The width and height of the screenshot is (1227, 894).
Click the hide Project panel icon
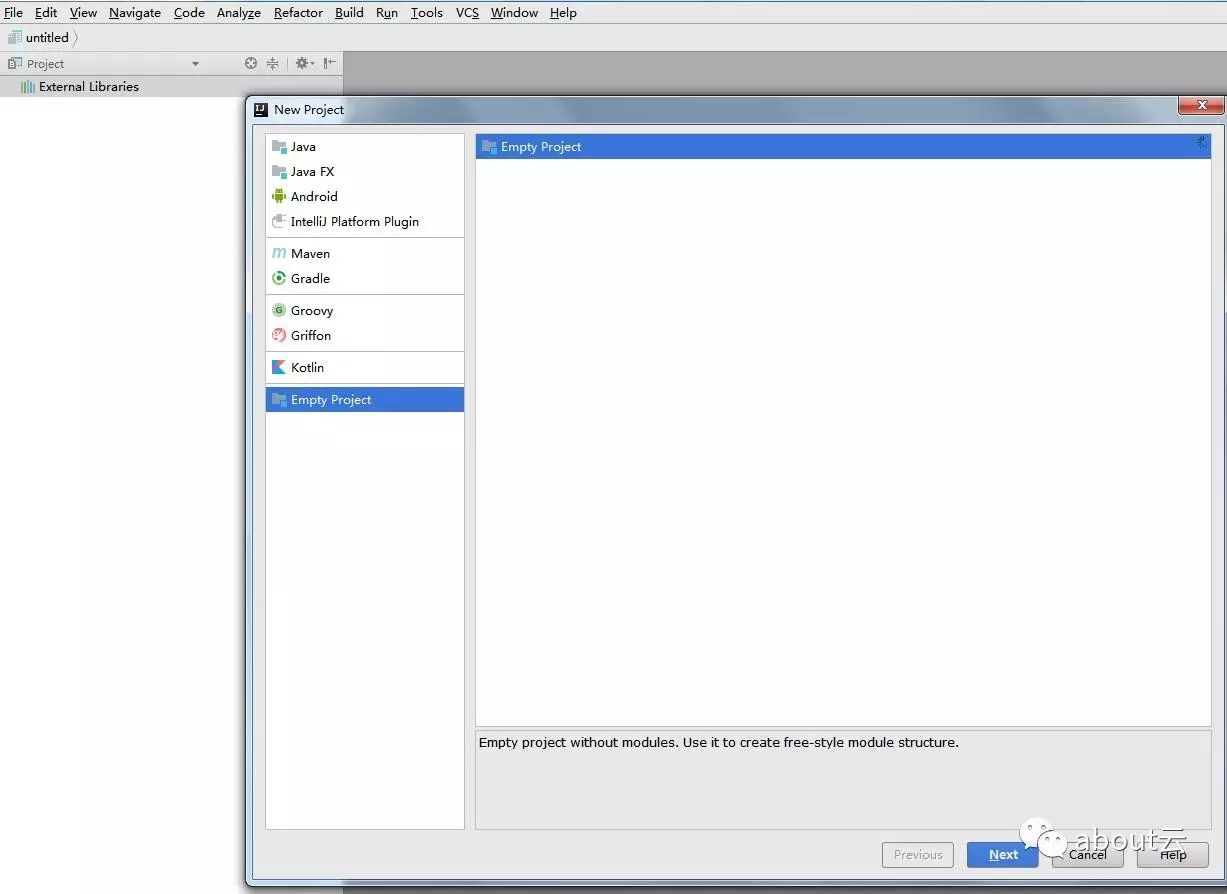pos(329,63)
